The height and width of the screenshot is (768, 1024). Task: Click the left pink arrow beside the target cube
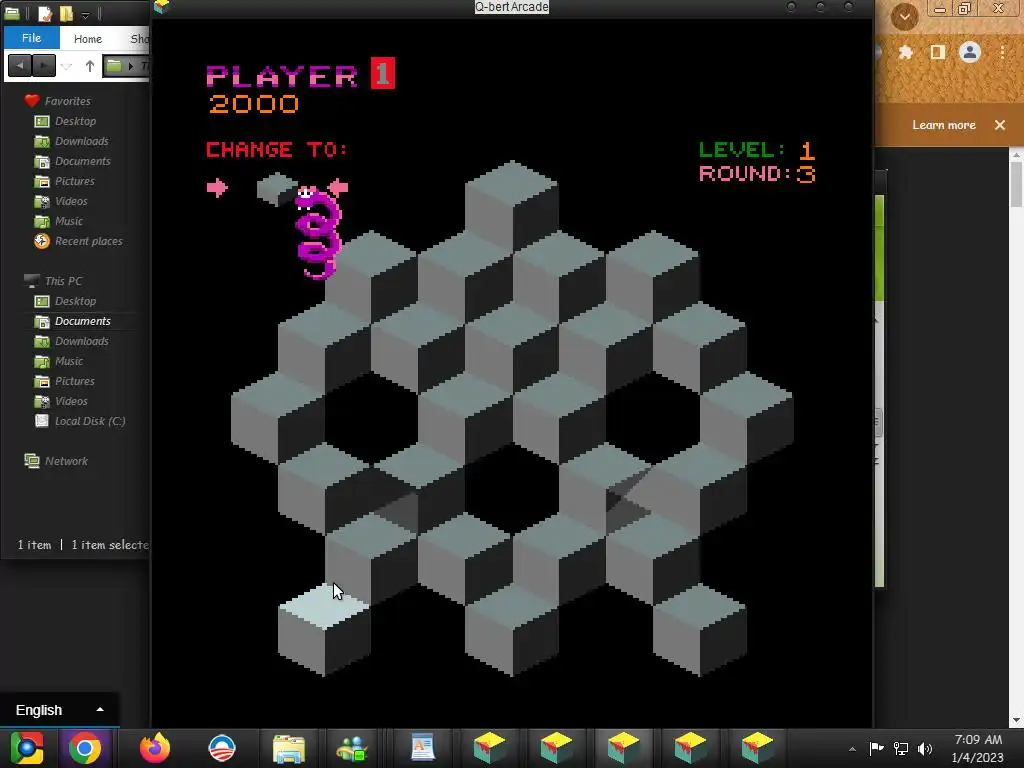pos(217,188)
